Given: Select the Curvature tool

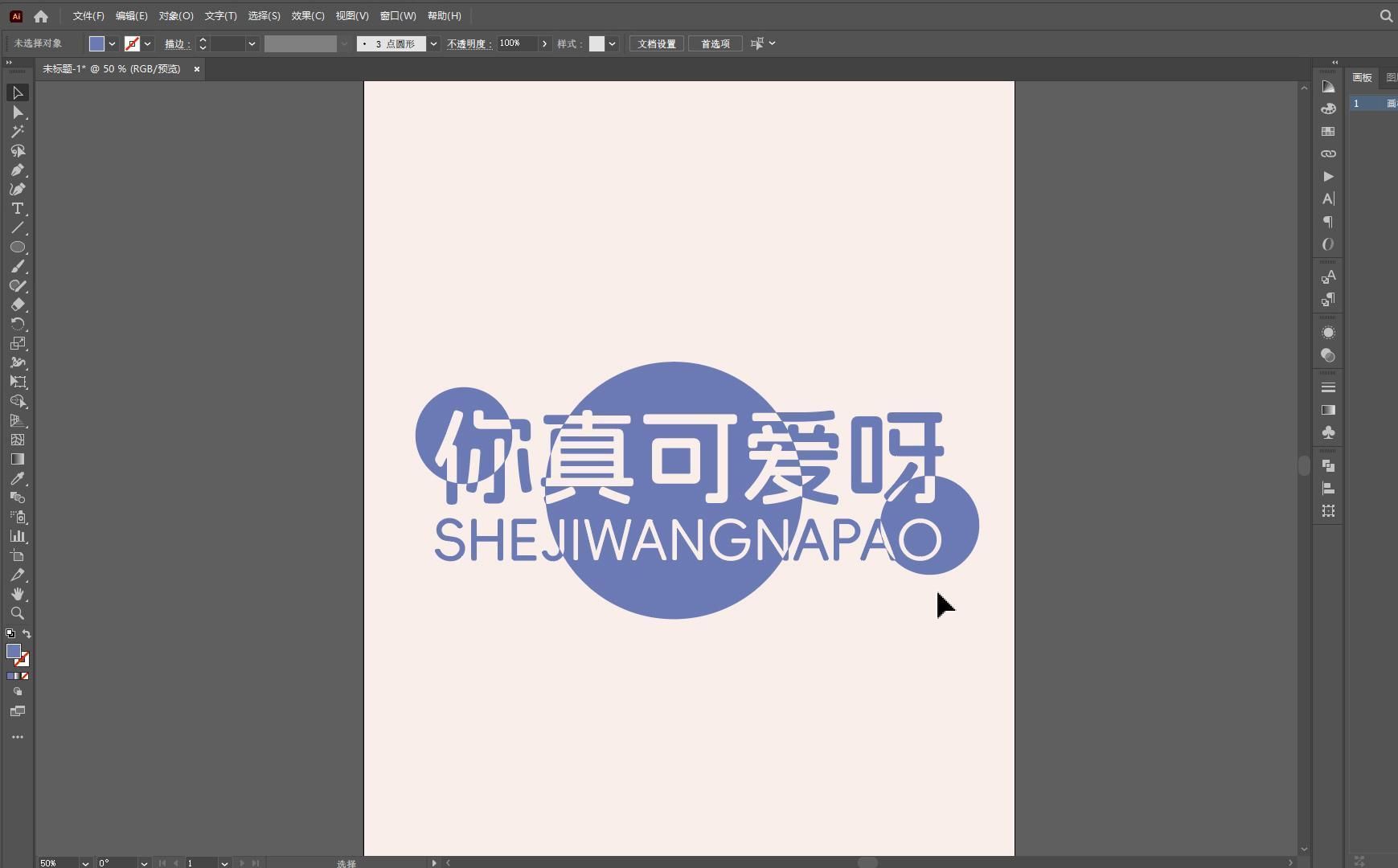Looking at the screenshot, I should point(17,190).
